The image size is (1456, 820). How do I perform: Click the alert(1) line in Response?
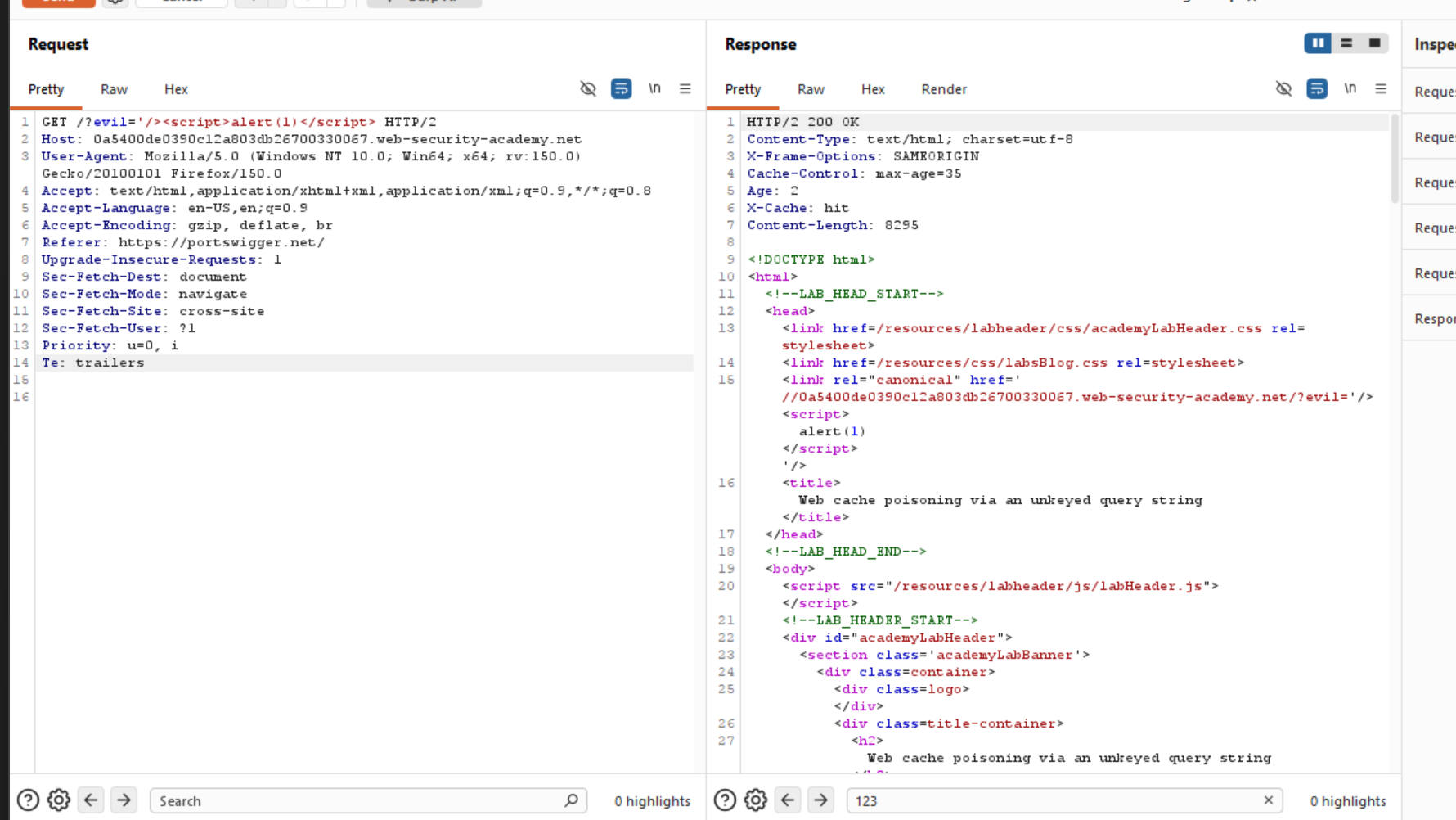click(832, 431)
